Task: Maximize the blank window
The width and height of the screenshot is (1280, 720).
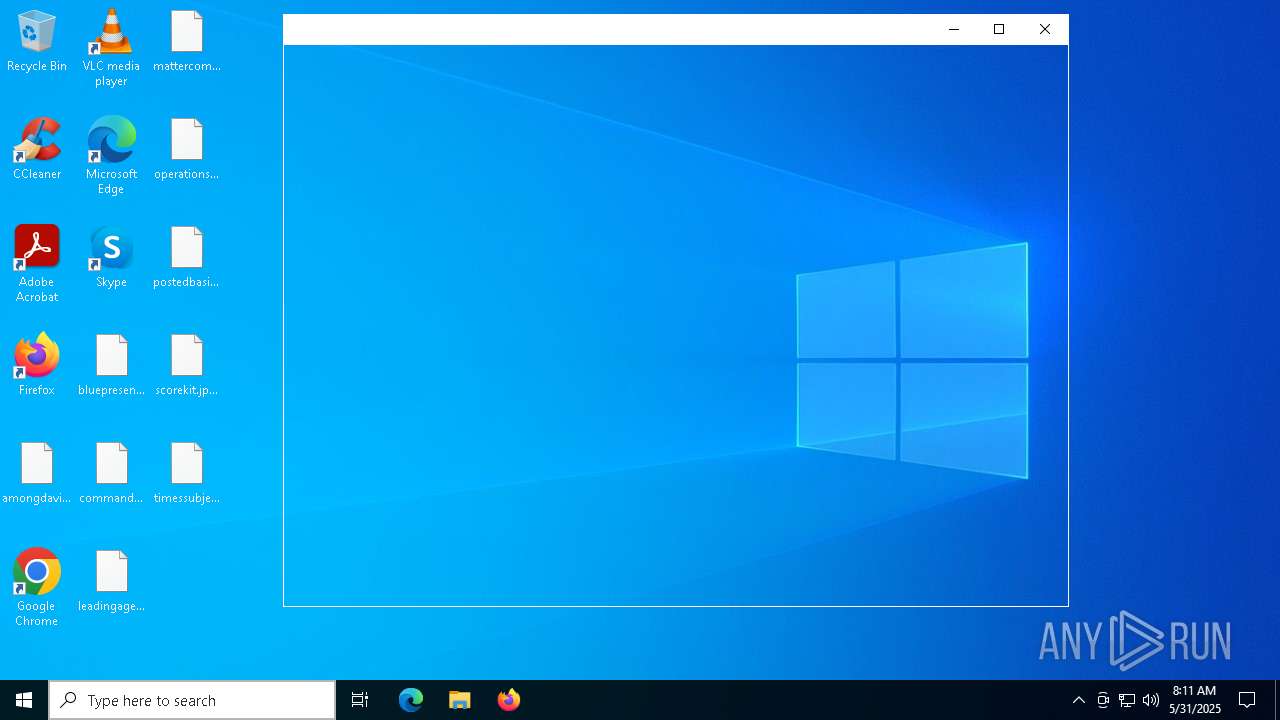Action: (x=999, y=30)
